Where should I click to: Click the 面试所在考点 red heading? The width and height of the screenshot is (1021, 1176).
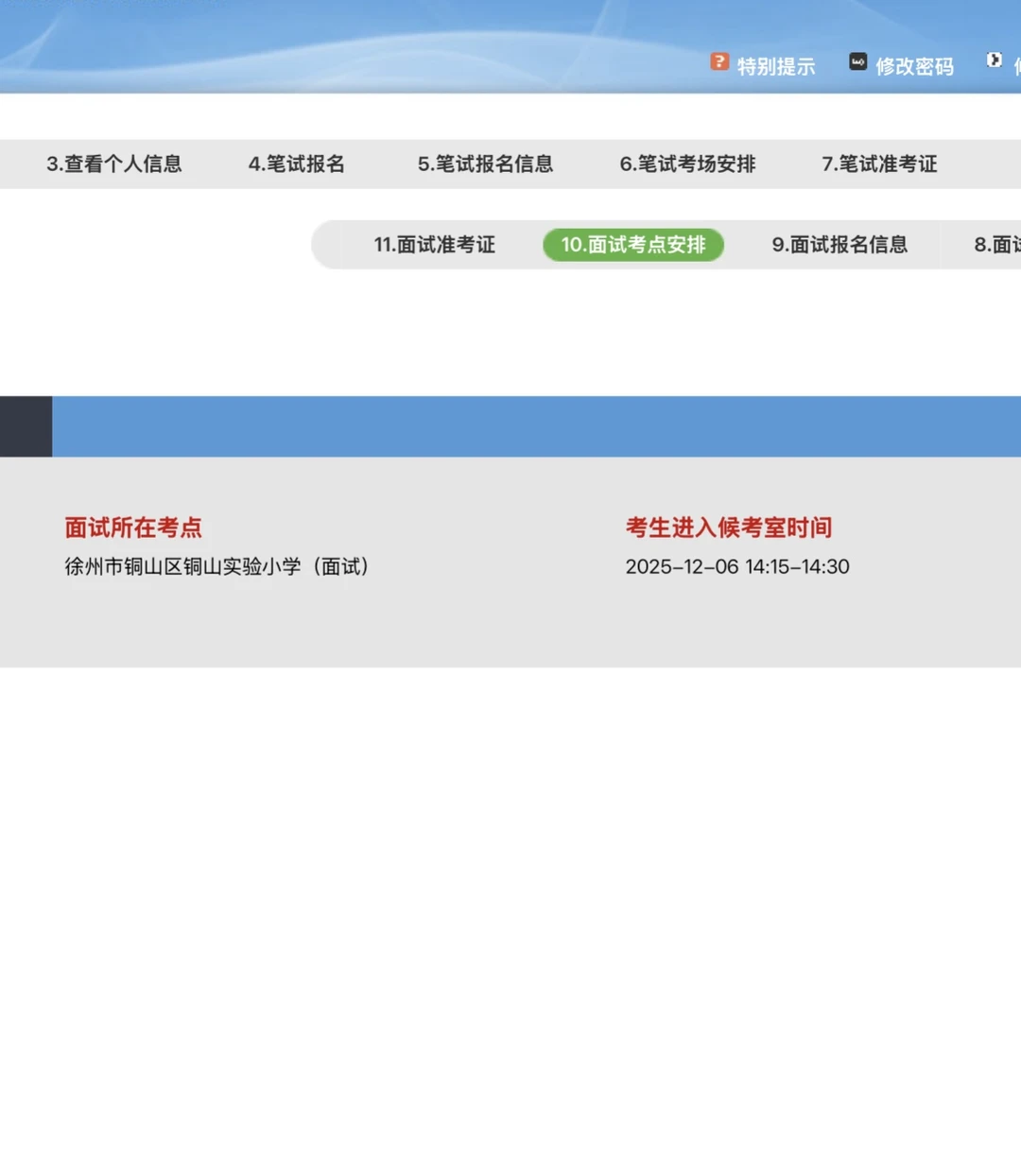(x=132, y=527)
